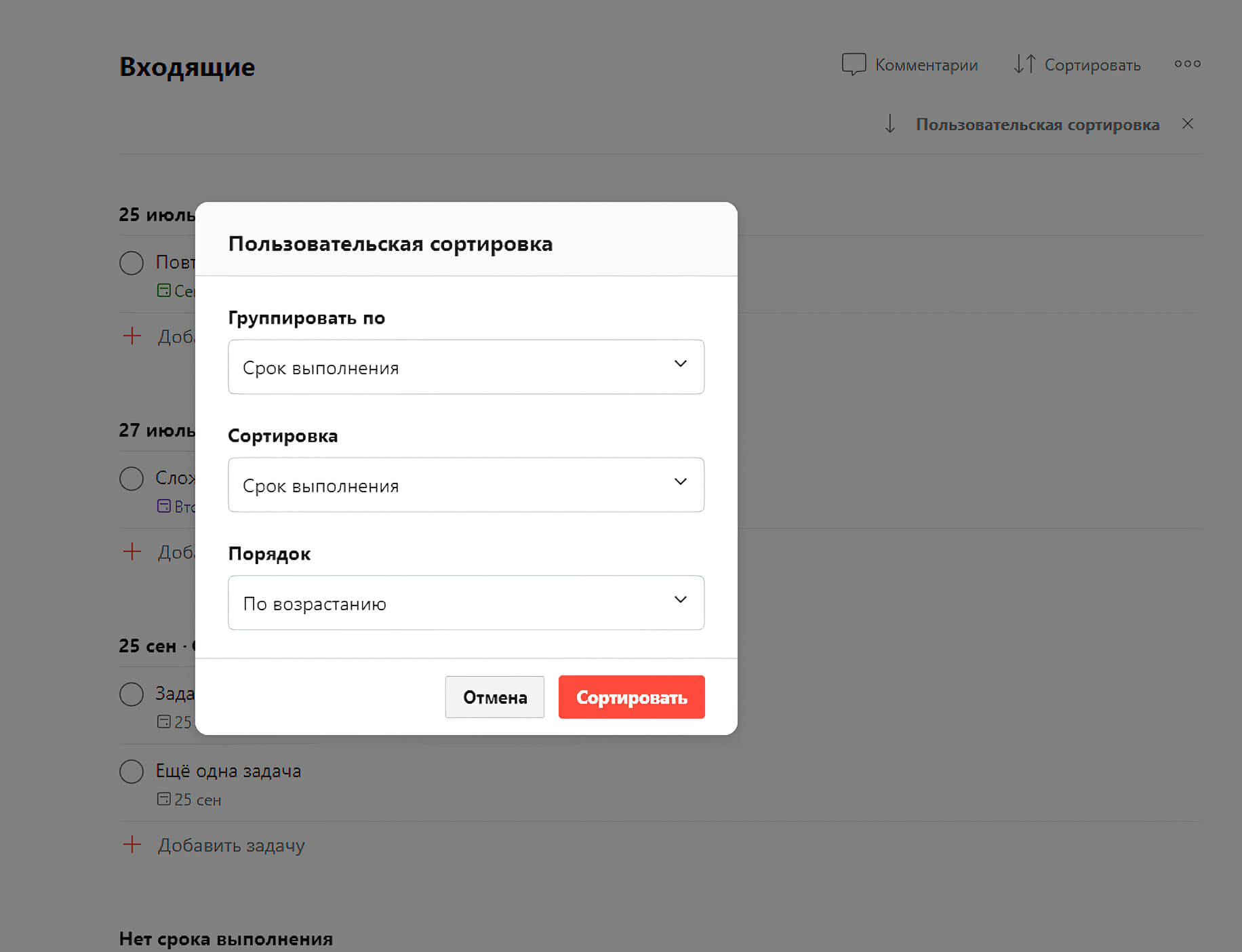Click the Пользовательская сортировка label in header
Screen dimensions: 1242x952
click(x=1037, y=125)
